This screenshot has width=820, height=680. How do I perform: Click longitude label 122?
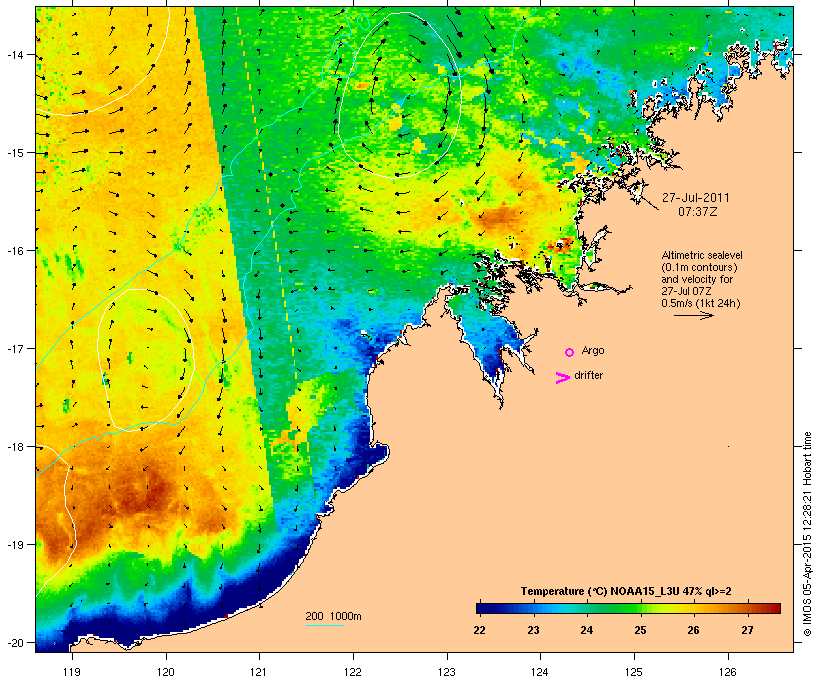click(353, 672)
